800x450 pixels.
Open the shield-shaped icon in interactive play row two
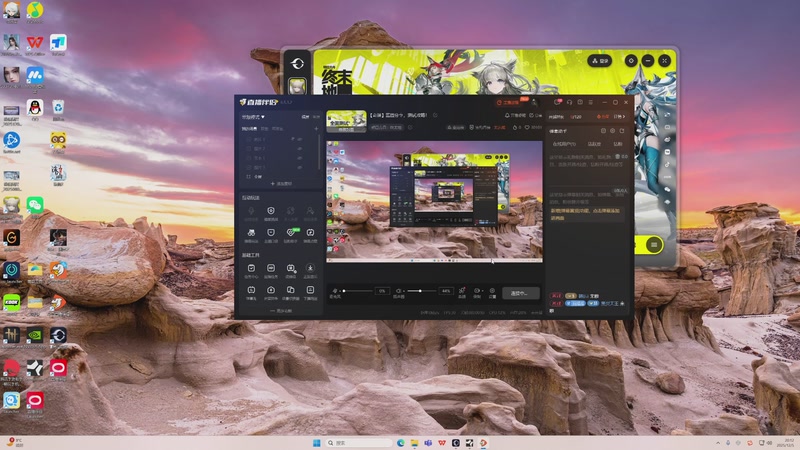(x=271, y=233)
